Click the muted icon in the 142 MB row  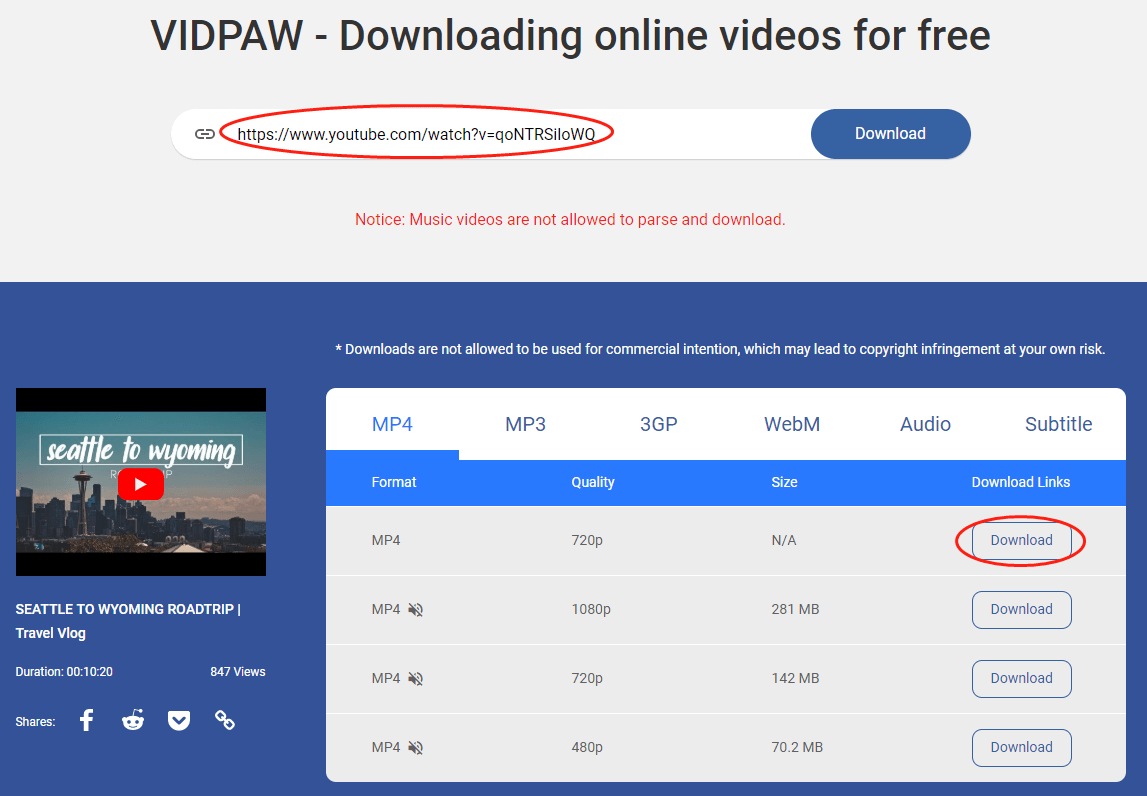[415, 678]
